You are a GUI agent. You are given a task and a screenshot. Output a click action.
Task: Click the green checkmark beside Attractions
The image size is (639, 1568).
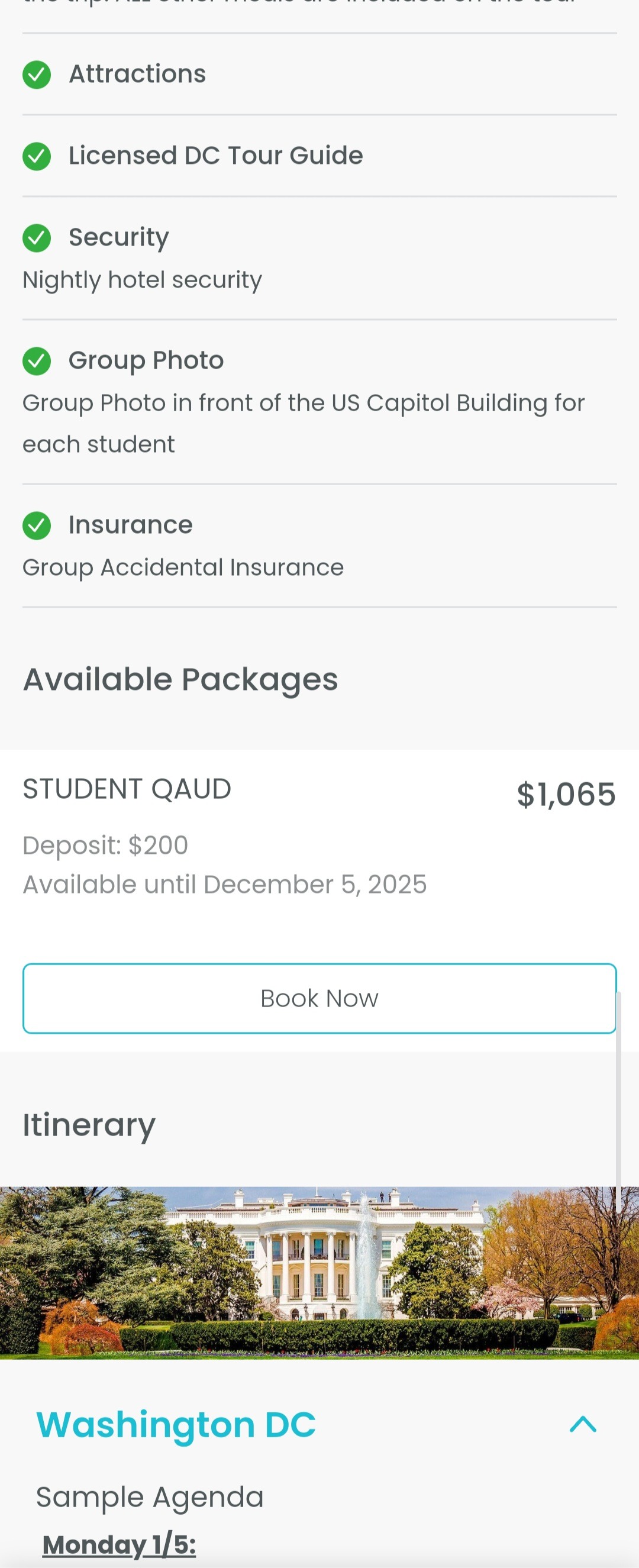(37, 75)
